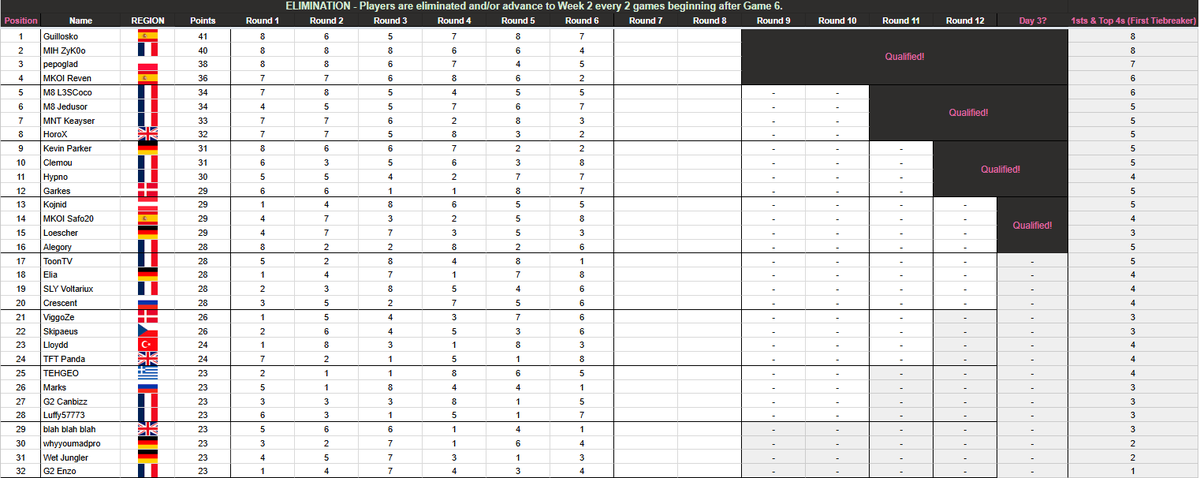Click the Qualified! block under Round 9-12
This screenshot has height=478, width=1200.
pyautogui.click(x=905, y=56)
